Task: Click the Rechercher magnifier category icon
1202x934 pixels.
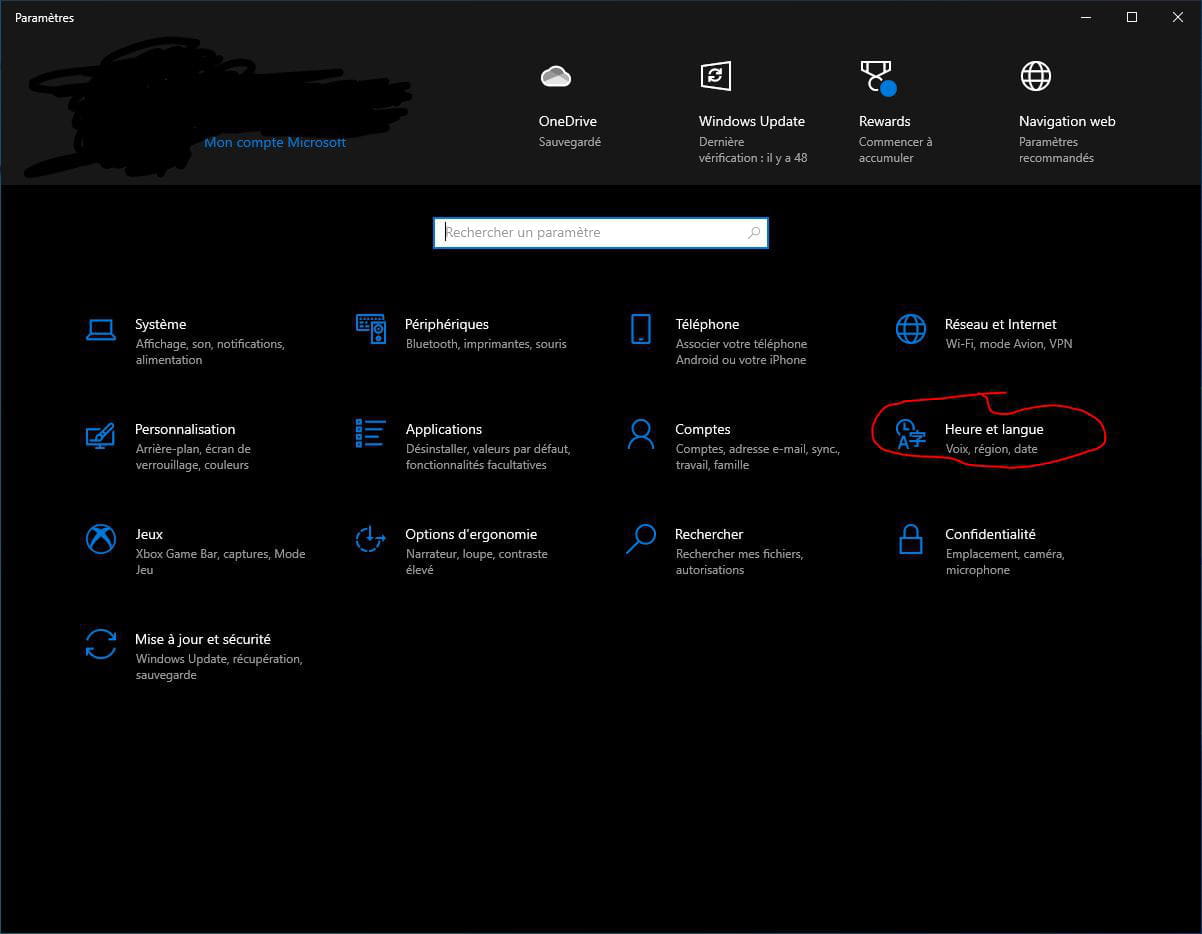Action: tap(641, 539)
